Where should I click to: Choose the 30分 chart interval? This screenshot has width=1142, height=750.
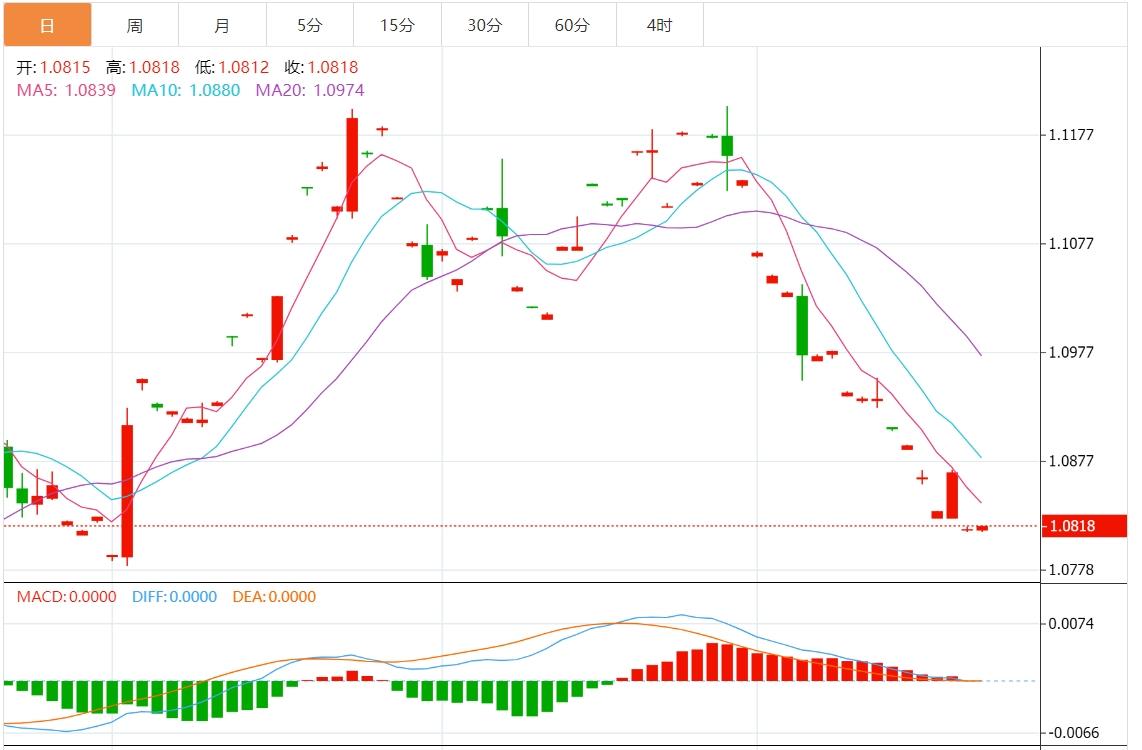pos(484,25)
